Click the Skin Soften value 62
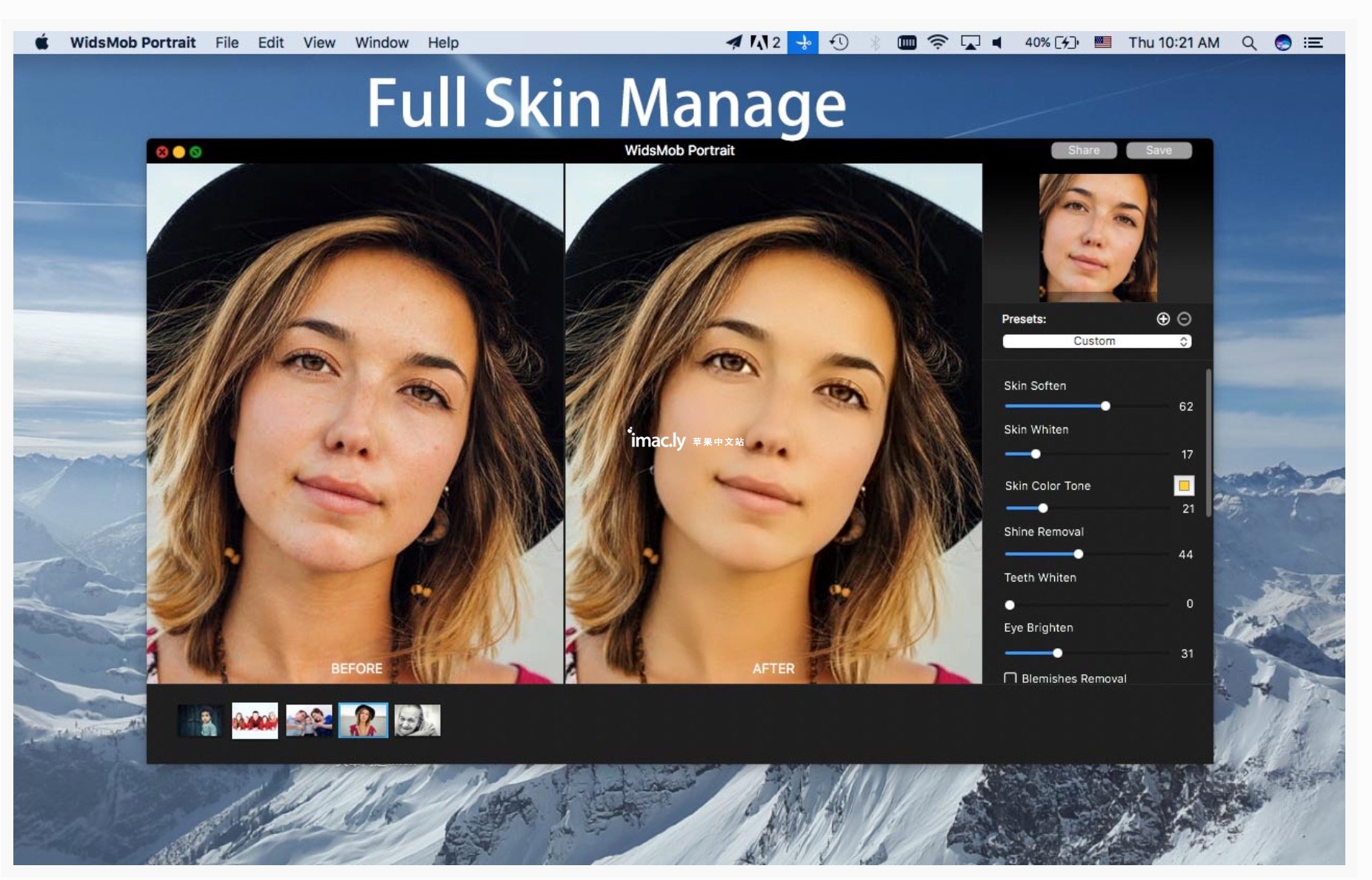This screenshot has height=880, width=1372. [1186, 407]
